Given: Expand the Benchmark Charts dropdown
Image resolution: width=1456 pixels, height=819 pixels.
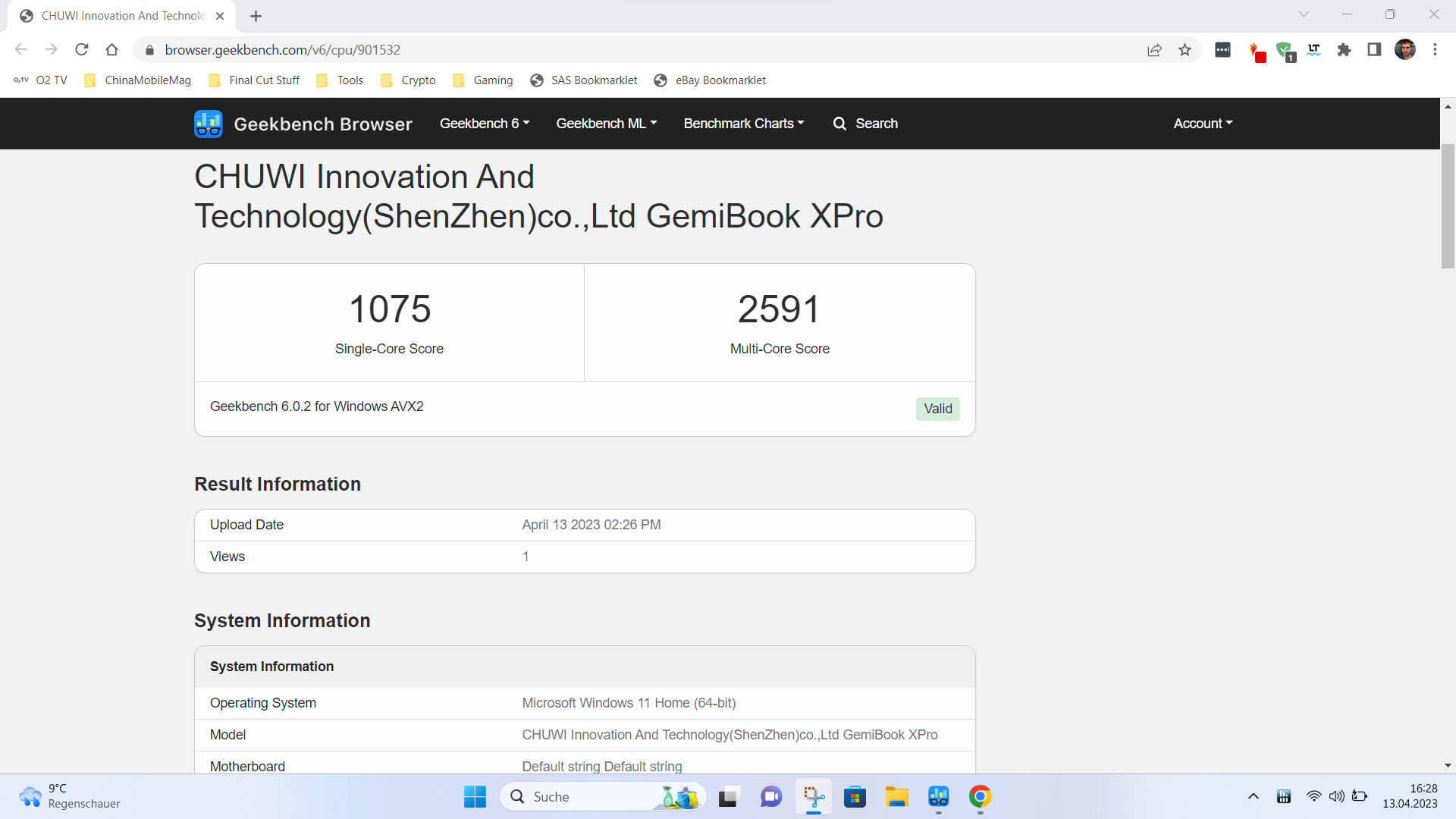Looking at the screenshot, I should [x=744, y=124].
